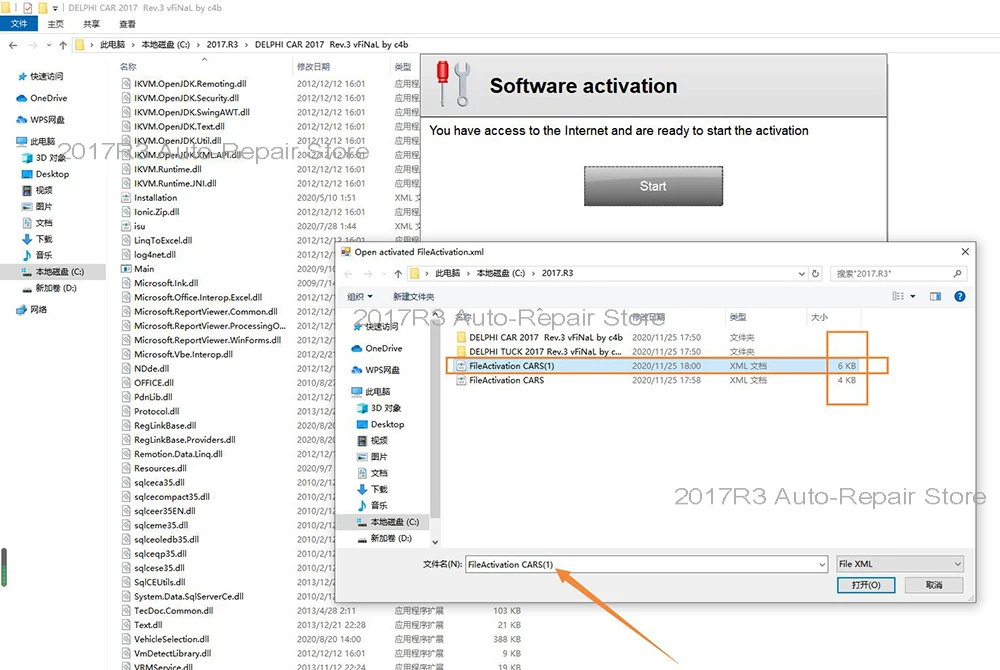
Task: Select FileActivation CARS(1) file in the dialog
Action: click(656, 366)
